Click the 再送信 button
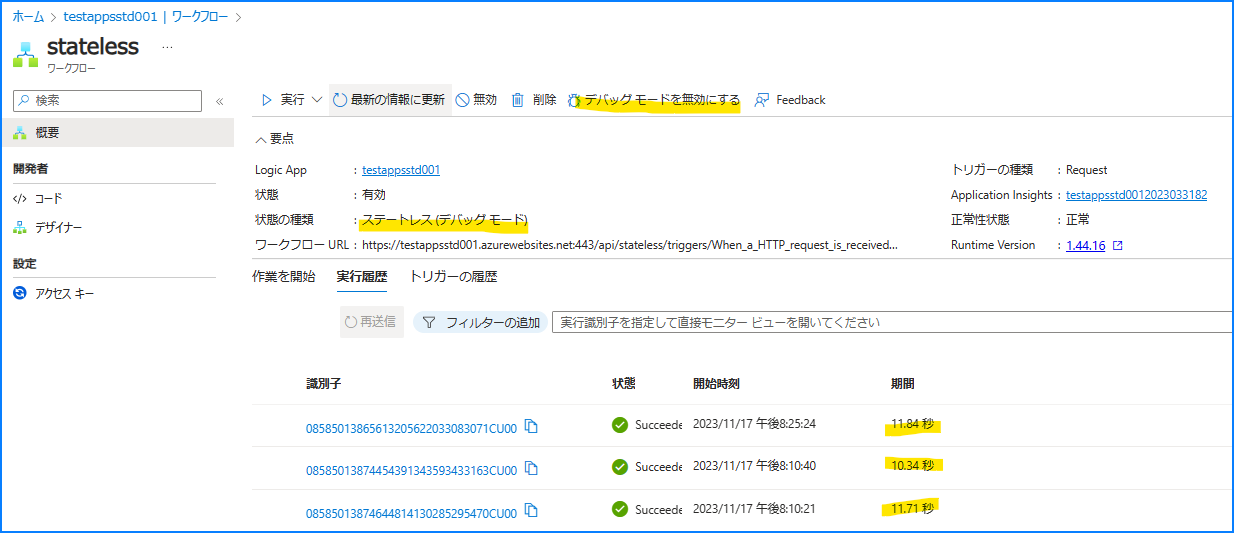 [372, 322]
